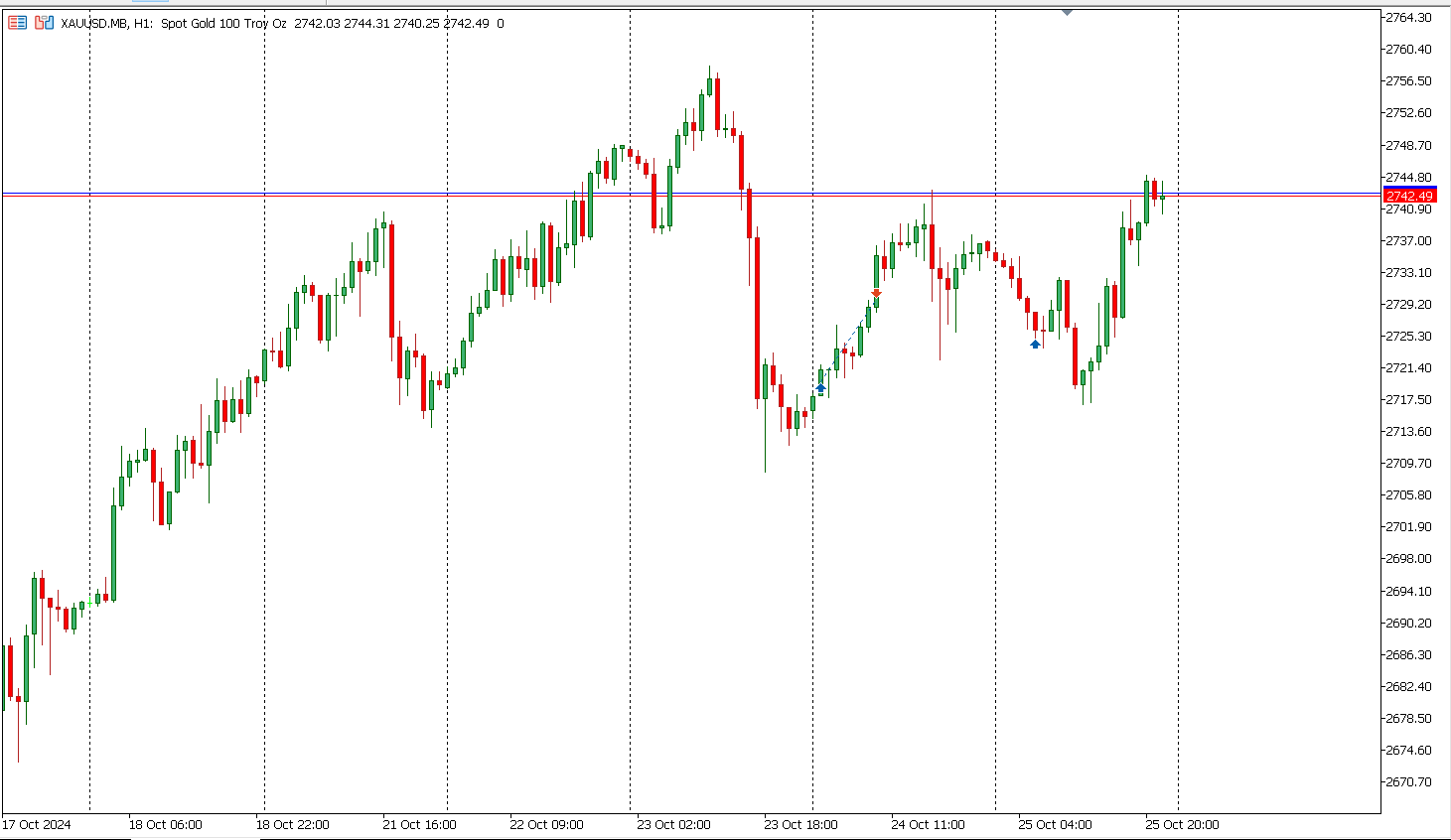This screenshot has width=1451, height=840.
Task: Click the 2717.50 price scale label
Action: point(1408,399)
